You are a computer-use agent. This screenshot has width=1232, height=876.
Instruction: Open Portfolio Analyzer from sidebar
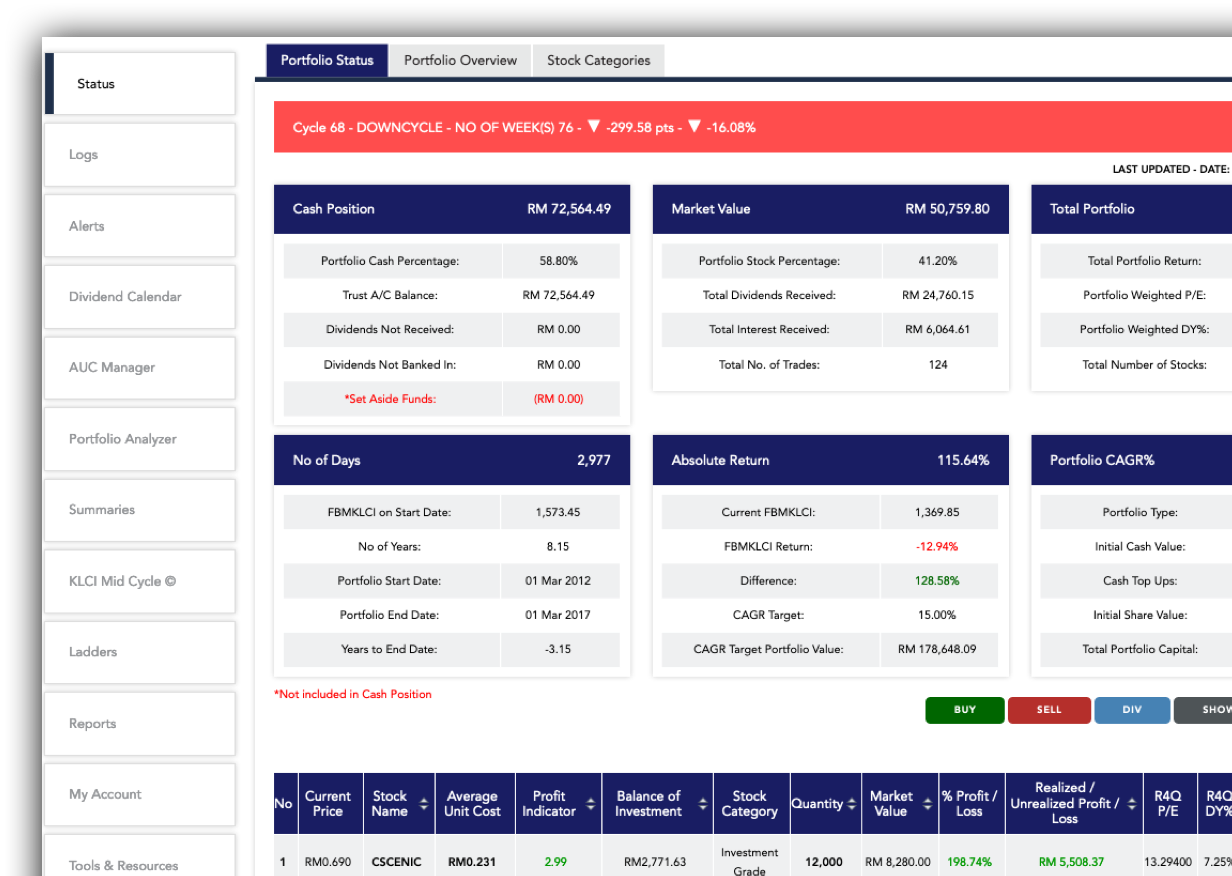point(140,439)
